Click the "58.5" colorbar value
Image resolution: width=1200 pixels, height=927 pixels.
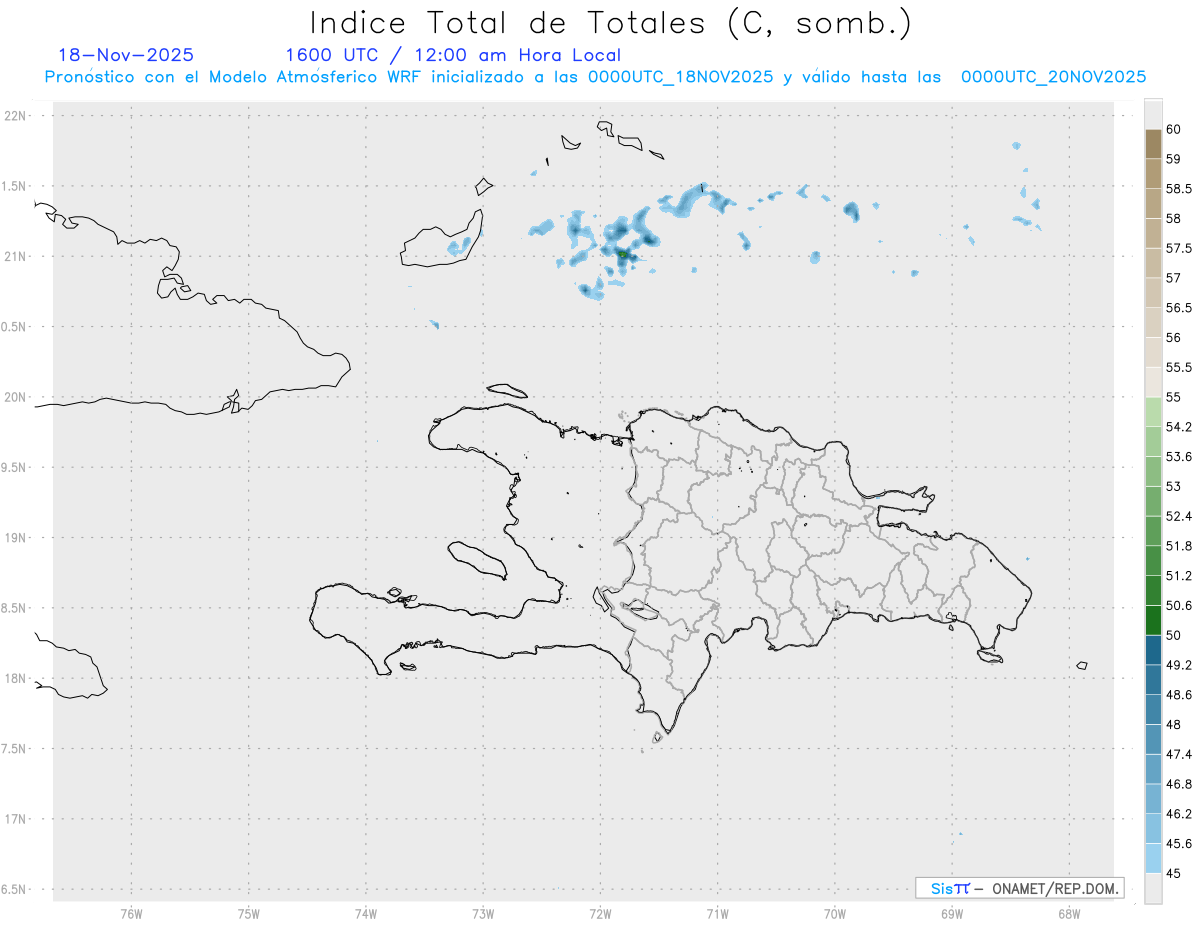[x=1178, y=188]
